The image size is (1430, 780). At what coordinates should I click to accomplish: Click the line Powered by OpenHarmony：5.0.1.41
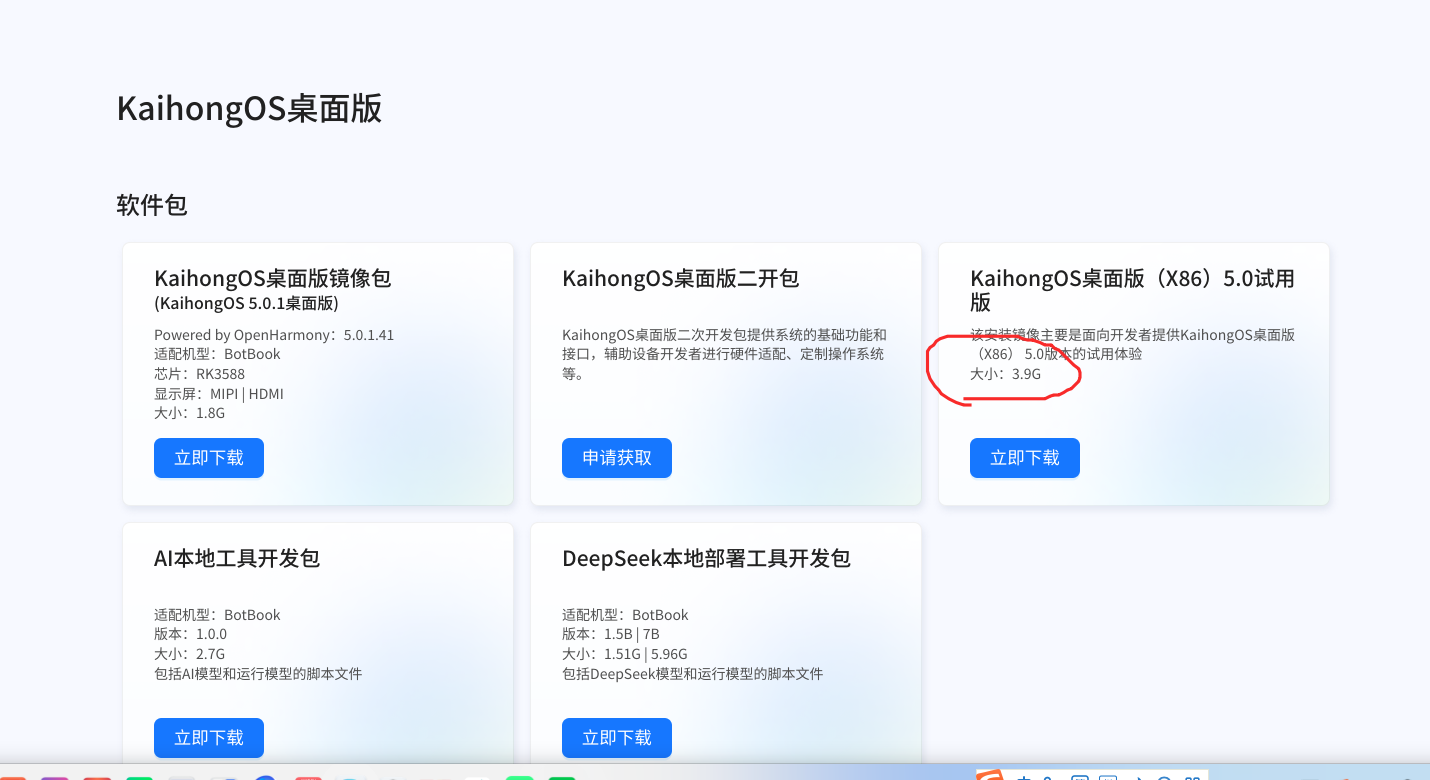point(274,335)
